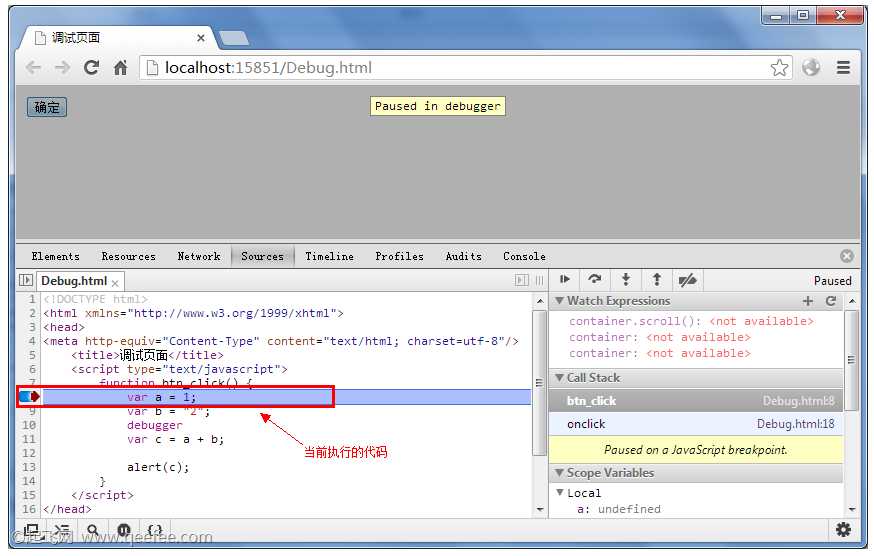Open the Console tab
The height and width of the screenshot is (556, 874).
[x=524, y=256]
